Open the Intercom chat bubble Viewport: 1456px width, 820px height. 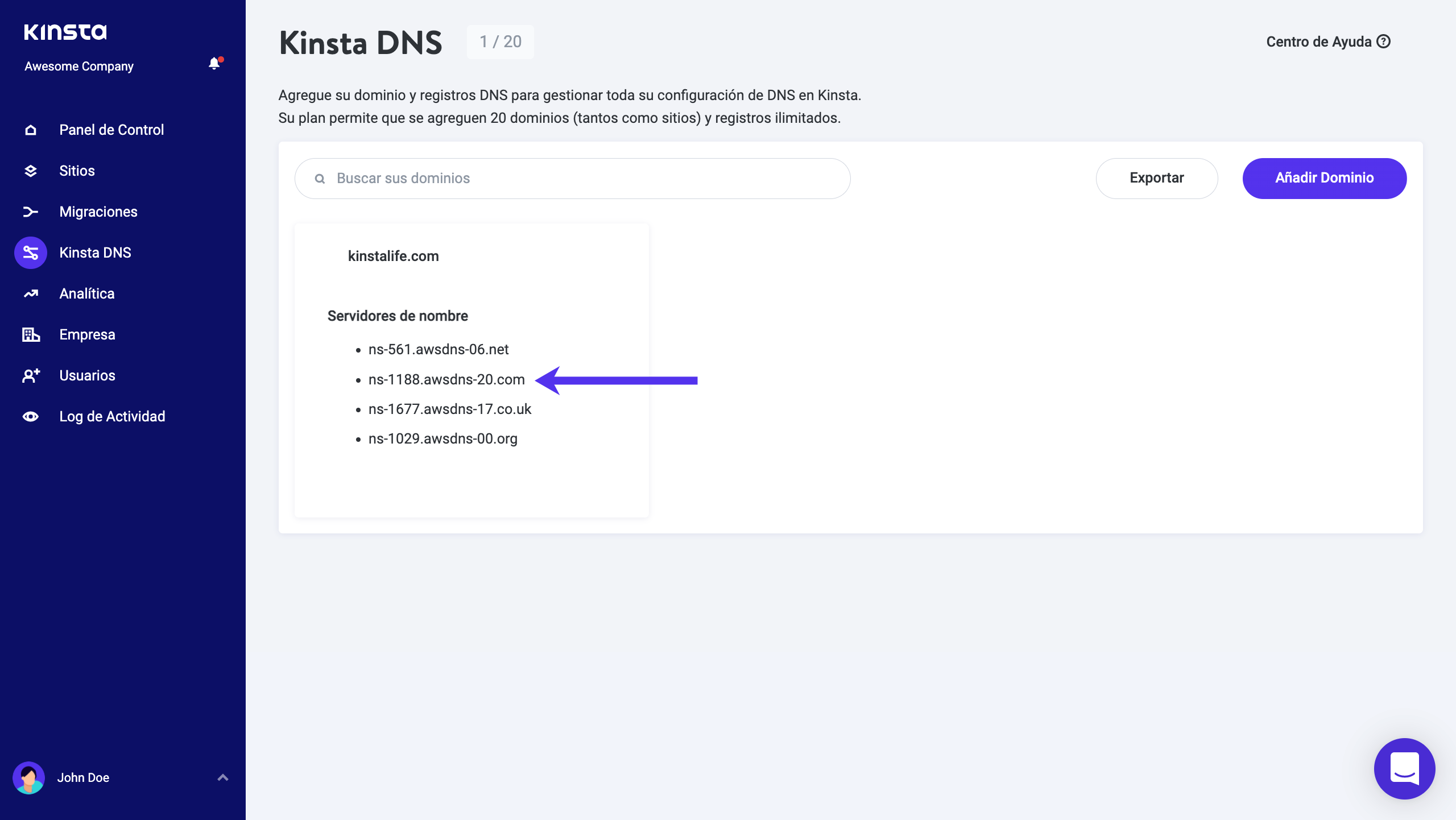click(x=1404, y=768)
